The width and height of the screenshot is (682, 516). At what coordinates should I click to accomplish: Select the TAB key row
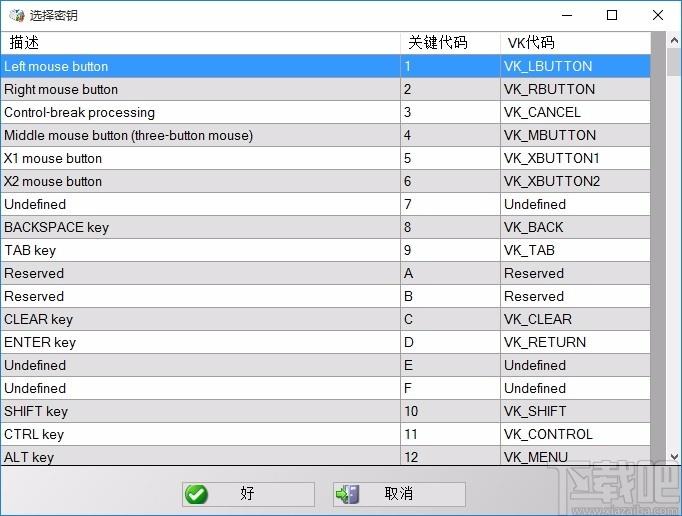click(326, 250)
